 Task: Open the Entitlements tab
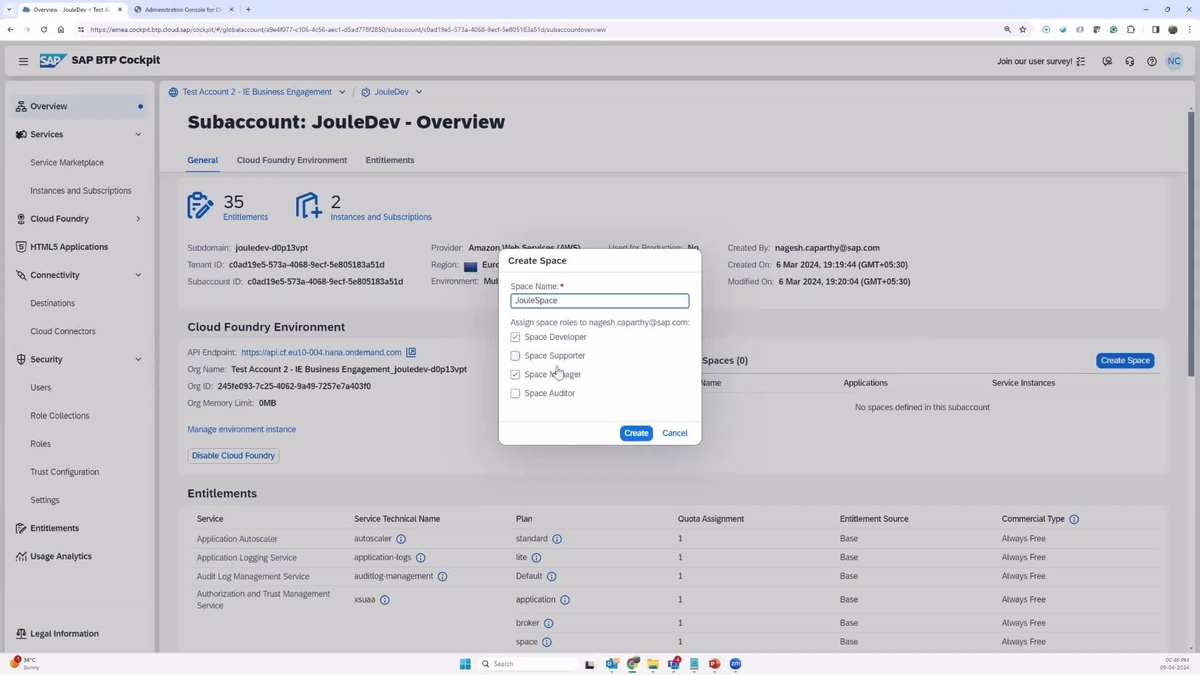click(x=389, y=160)
